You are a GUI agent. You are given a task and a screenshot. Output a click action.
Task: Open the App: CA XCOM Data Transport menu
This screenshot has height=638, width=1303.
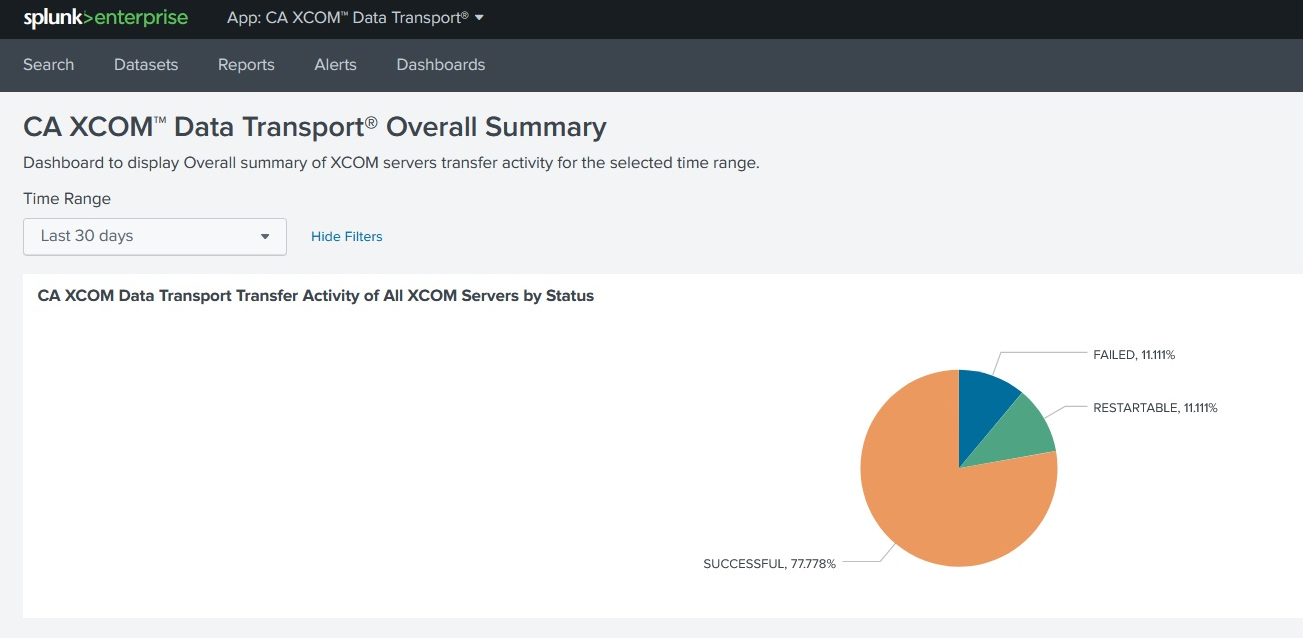click(355, 18)
